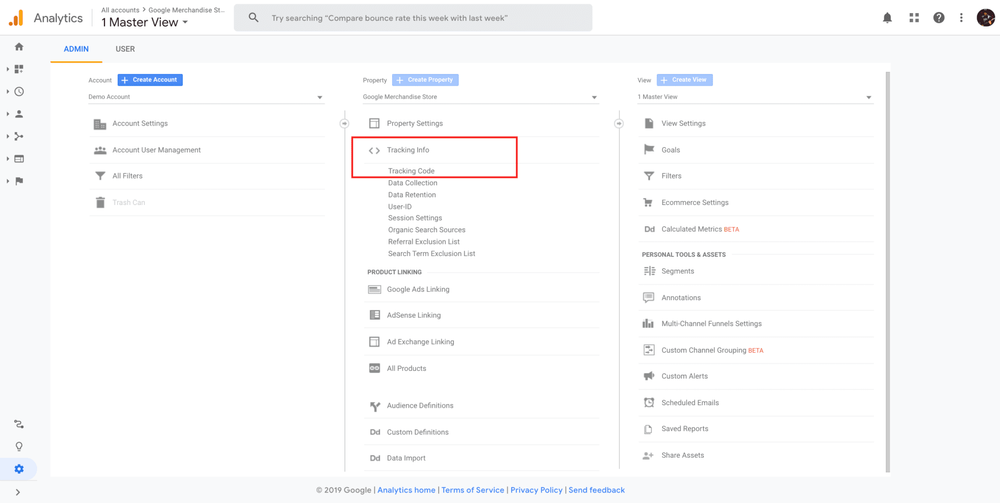Screen dimensions: 1000x503
Task: Click the Create Account button
Action: point(151,80)
